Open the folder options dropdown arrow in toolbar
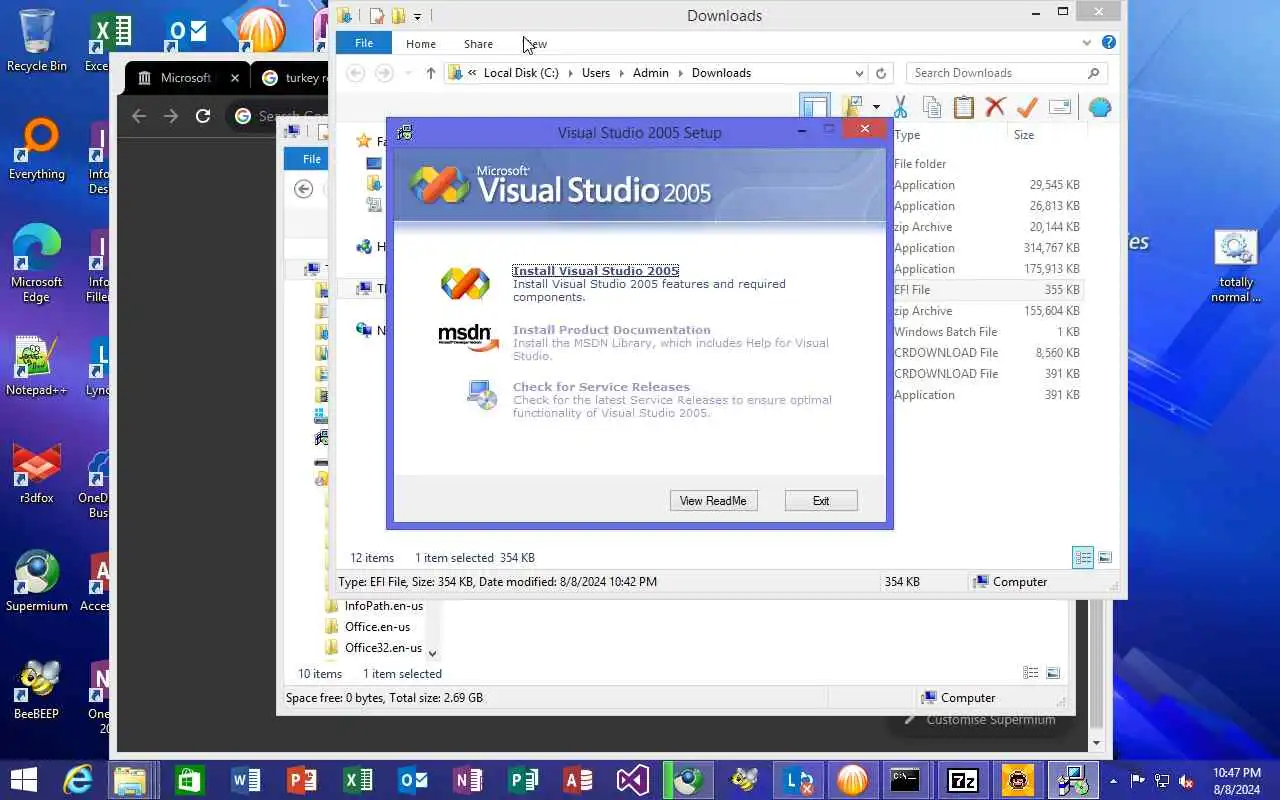 pyautogui.click(x=876, y=107)
